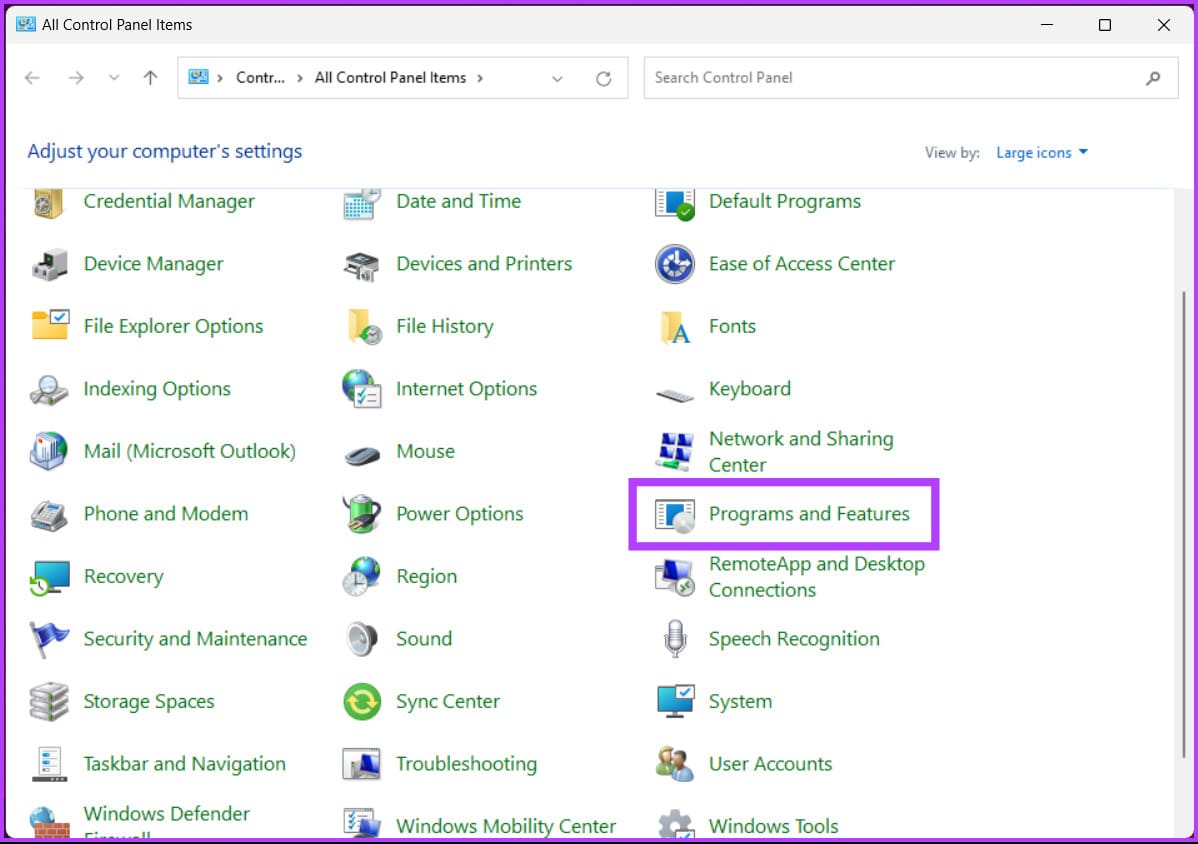Click the Control Panel icon in address bar
Image resolution: width=1198 pixels, height=844 pixels.
199,77
